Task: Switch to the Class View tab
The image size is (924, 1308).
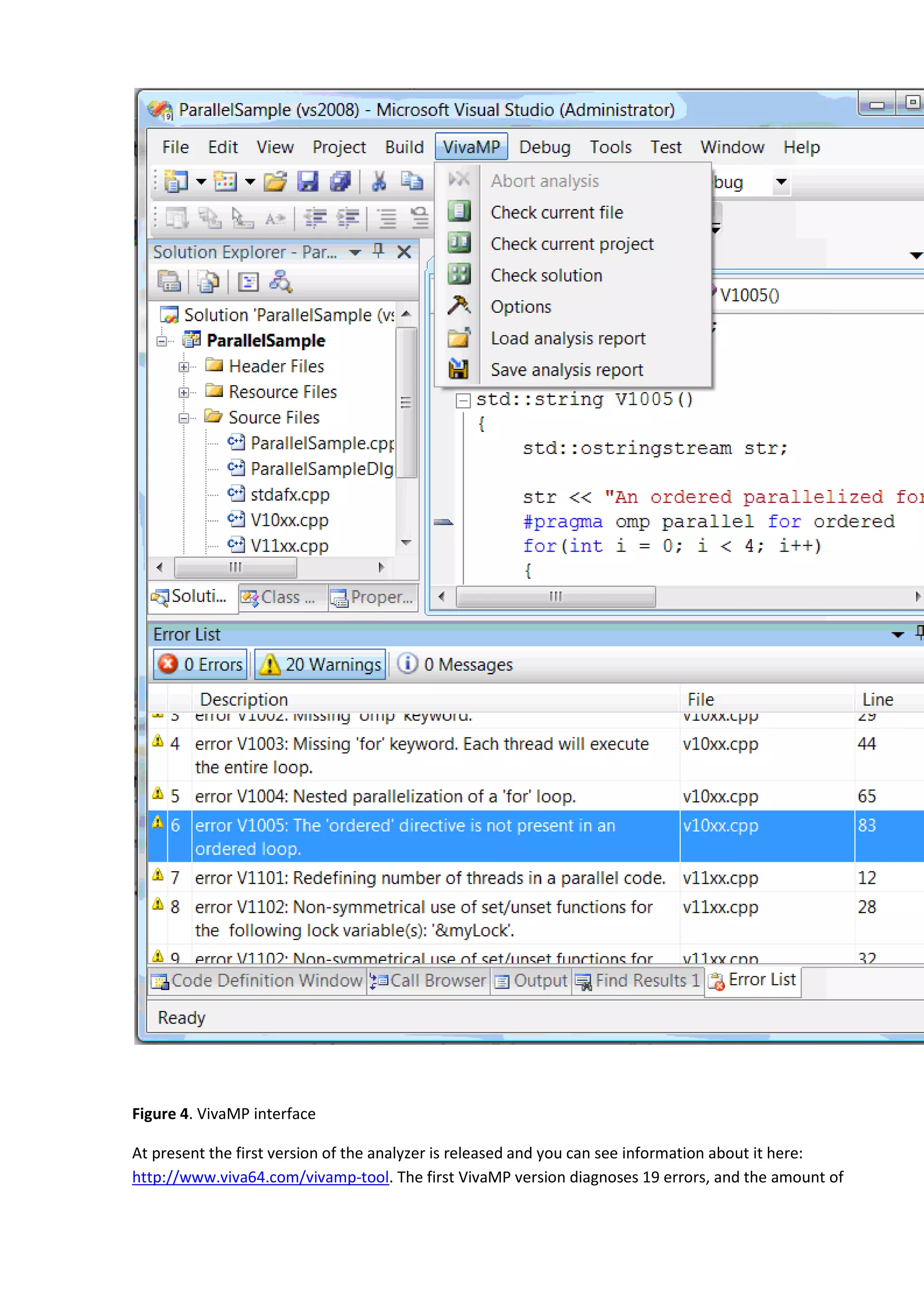Action: pos(283,597)
